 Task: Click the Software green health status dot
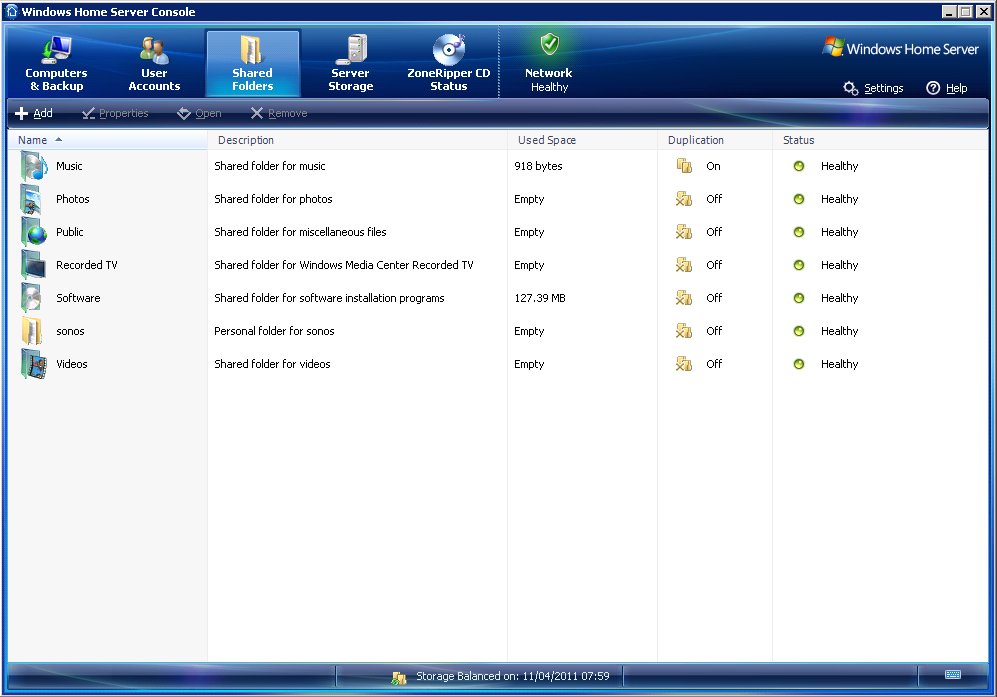click(799, 298)
